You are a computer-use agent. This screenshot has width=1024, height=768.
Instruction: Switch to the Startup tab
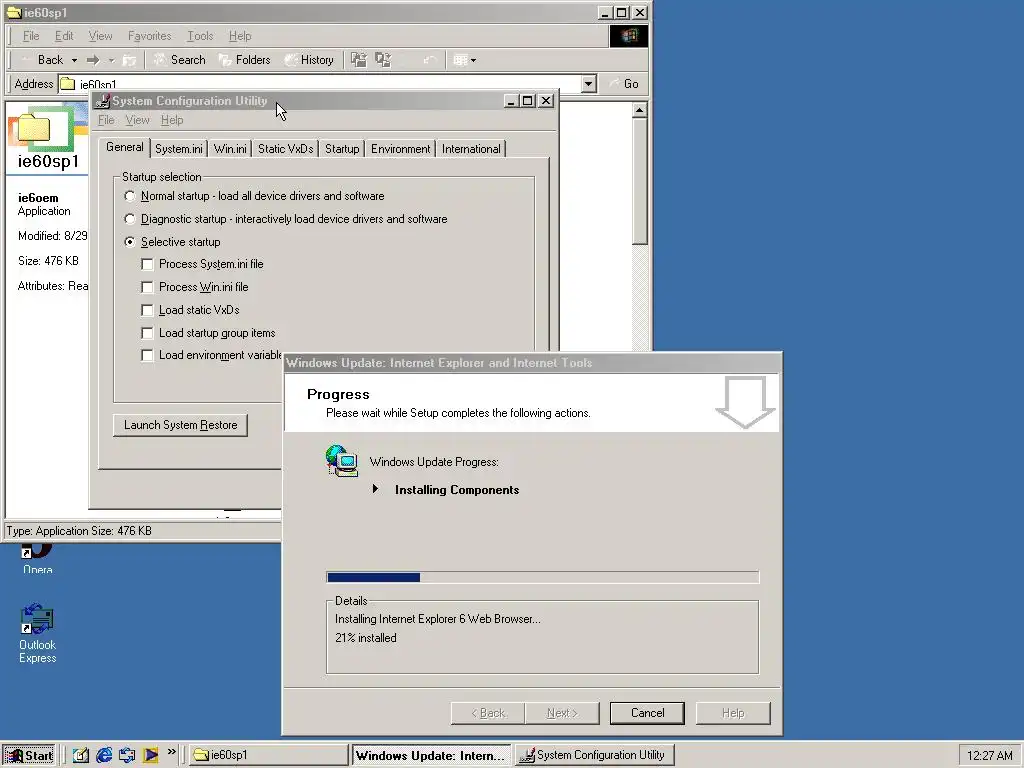342,149
